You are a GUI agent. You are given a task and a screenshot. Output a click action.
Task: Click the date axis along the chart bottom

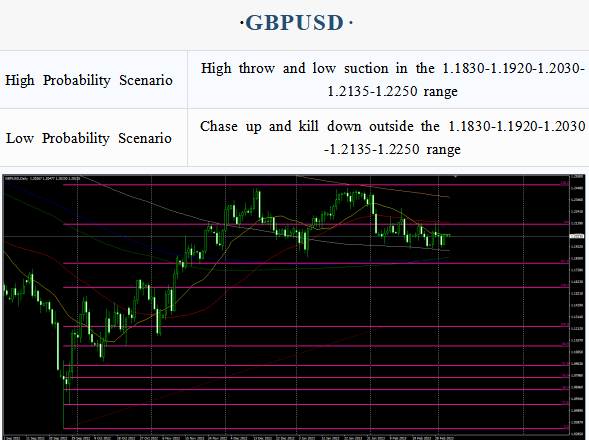pos(285,437)
